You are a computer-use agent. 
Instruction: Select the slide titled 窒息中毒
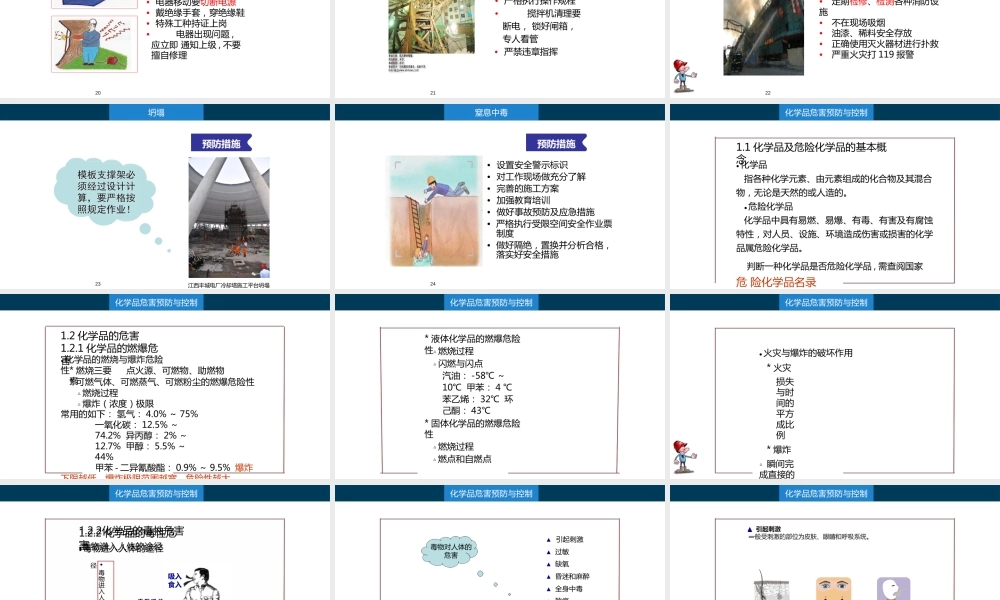499,196
